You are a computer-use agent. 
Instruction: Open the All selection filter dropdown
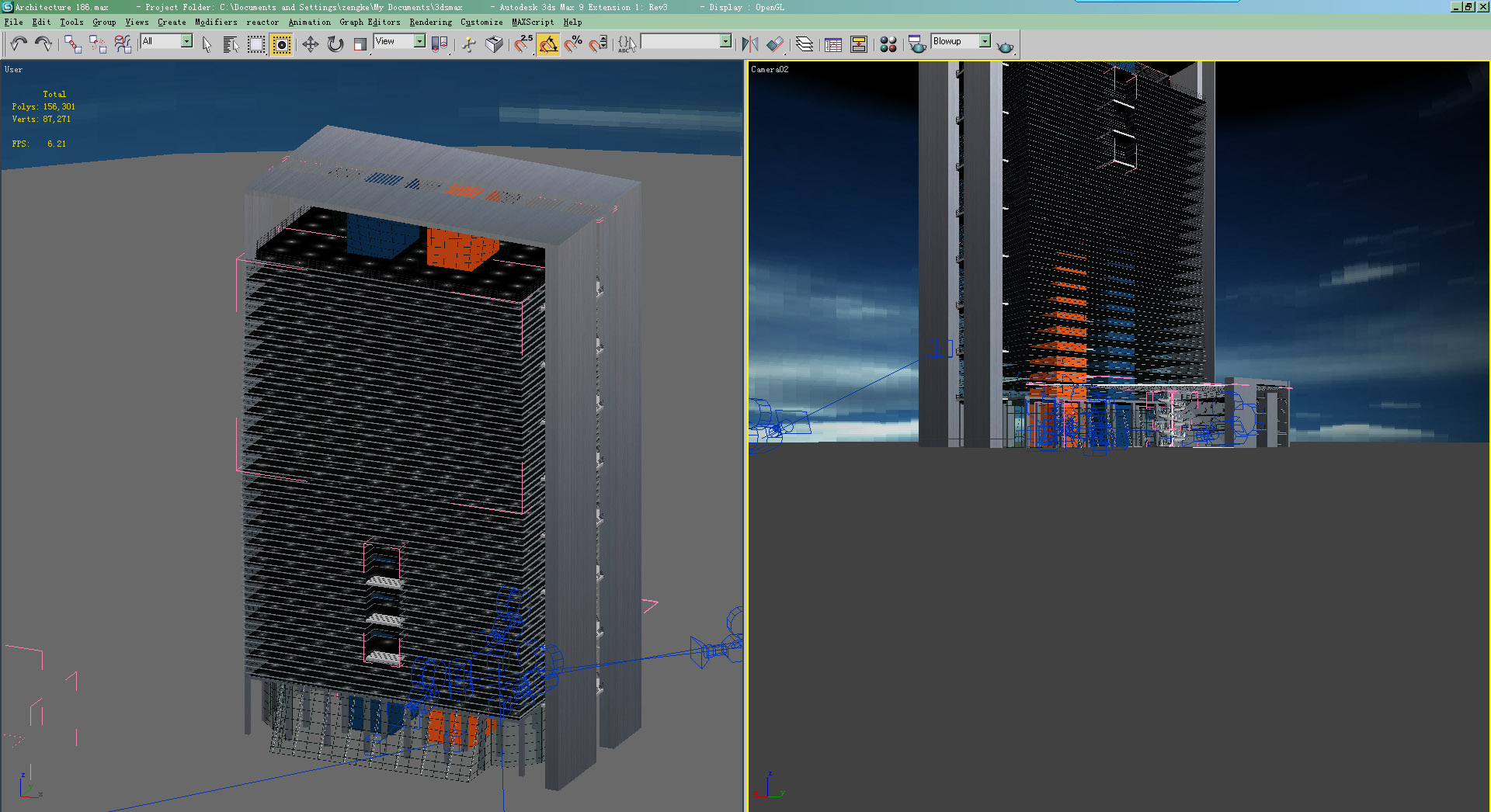(186, 41)
